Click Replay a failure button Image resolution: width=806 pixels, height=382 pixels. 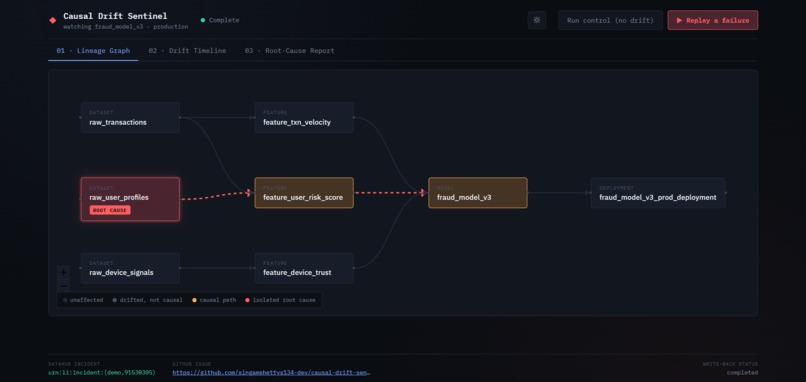point(712,21)
